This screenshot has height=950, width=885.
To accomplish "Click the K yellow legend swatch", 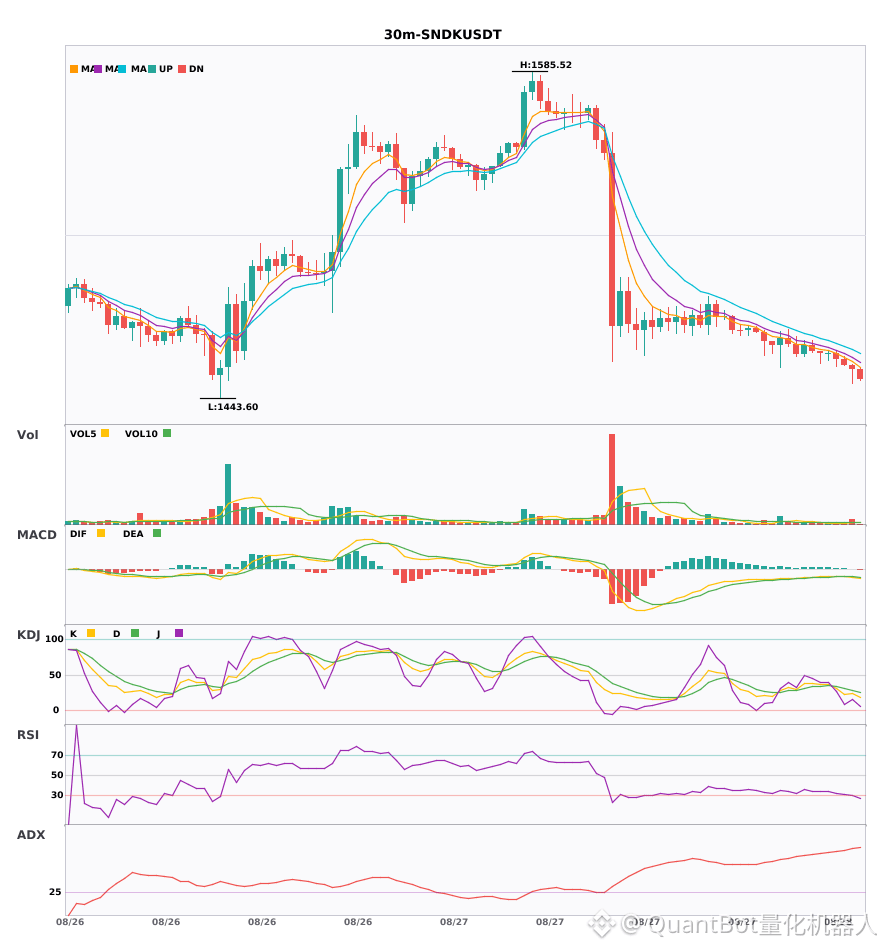I will coord(91,633).
